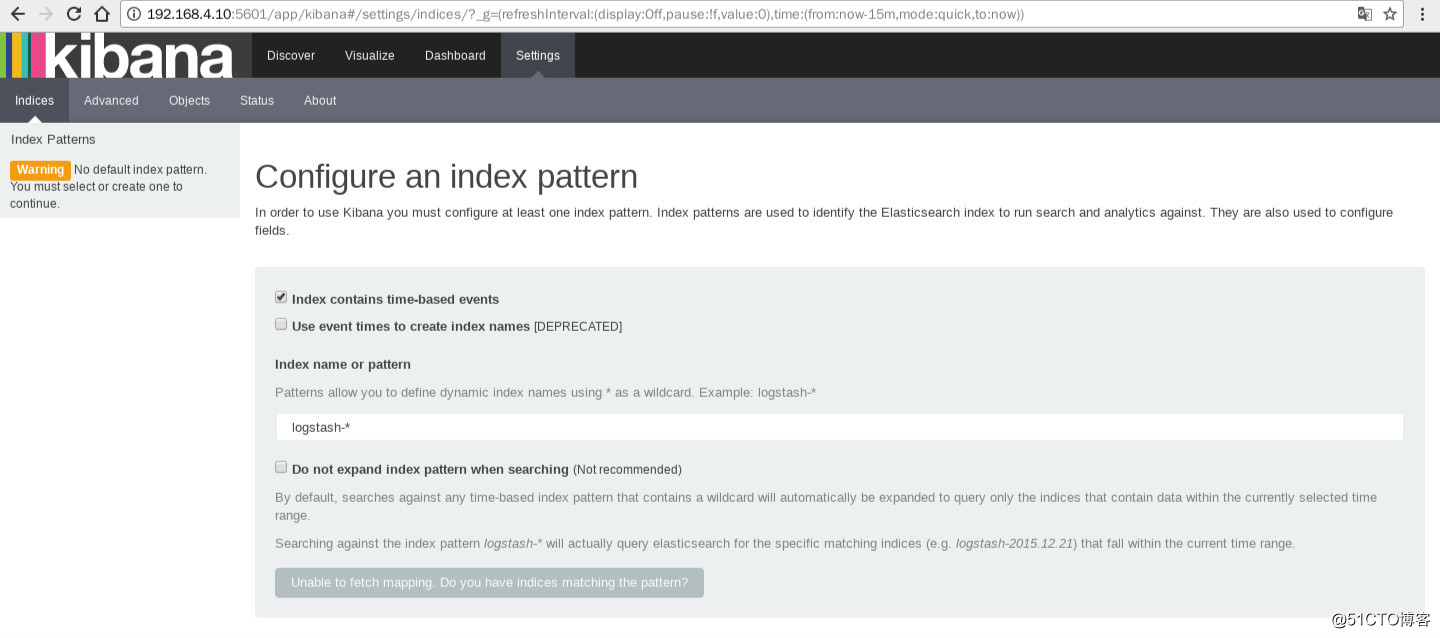1440x638 pixels.
Task: Click the Configure an index pattern heading
Action: (x=446, y=176)
